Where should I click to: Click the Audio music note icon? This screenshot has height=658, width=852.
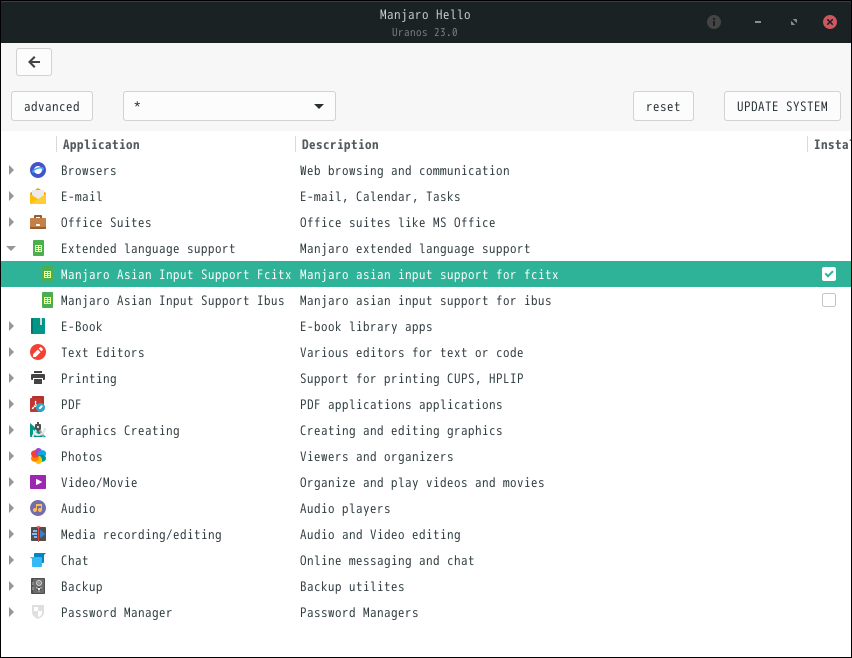tap(38, 508)
